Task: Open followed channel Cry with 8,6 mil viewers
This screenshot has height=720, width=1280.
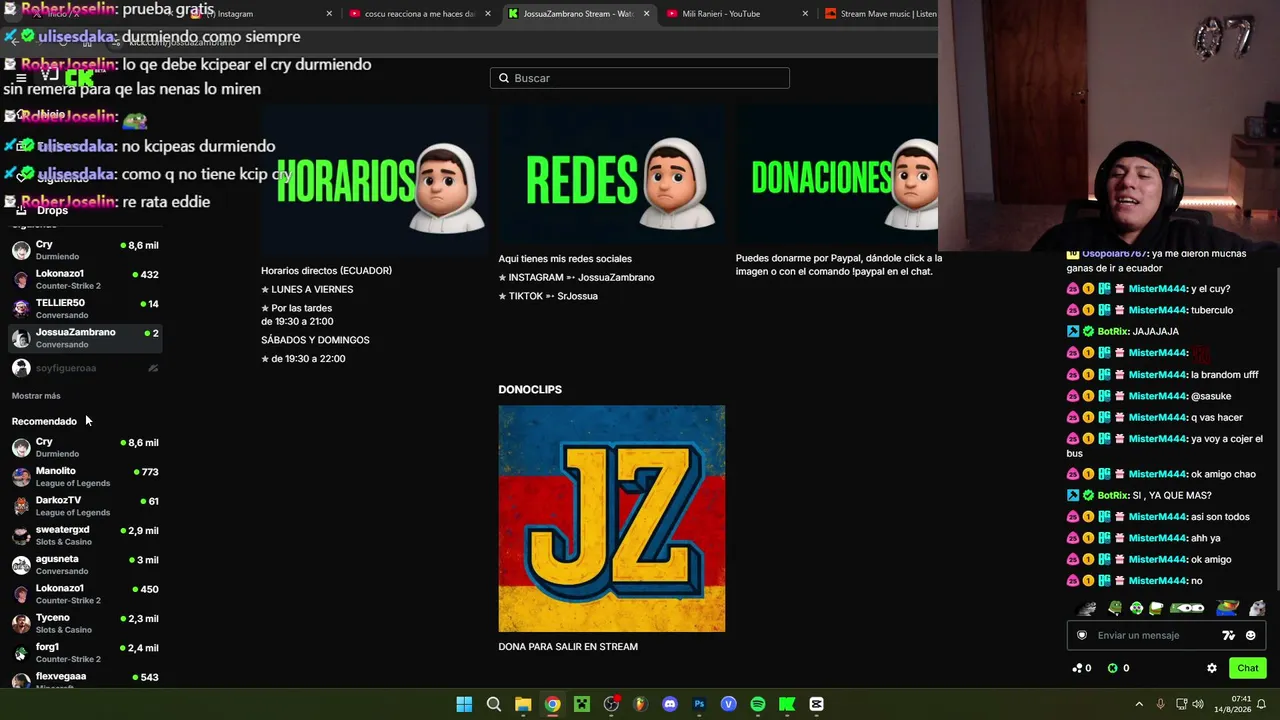Action: [x=85, y=250]
